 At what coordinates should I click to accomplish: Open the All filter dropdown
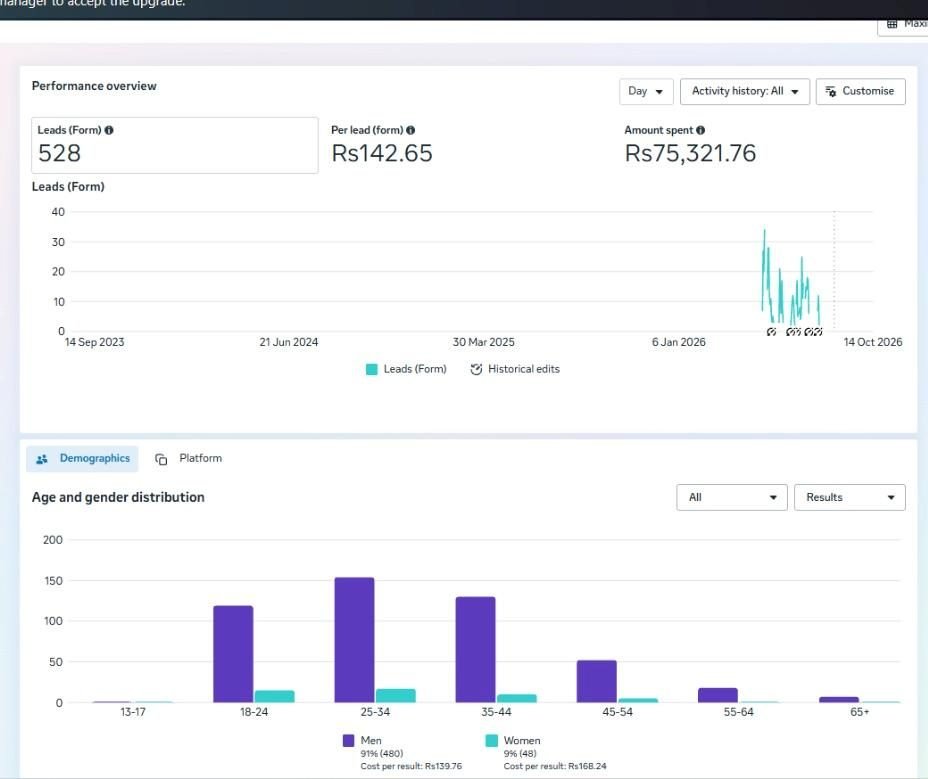[732, 498]
